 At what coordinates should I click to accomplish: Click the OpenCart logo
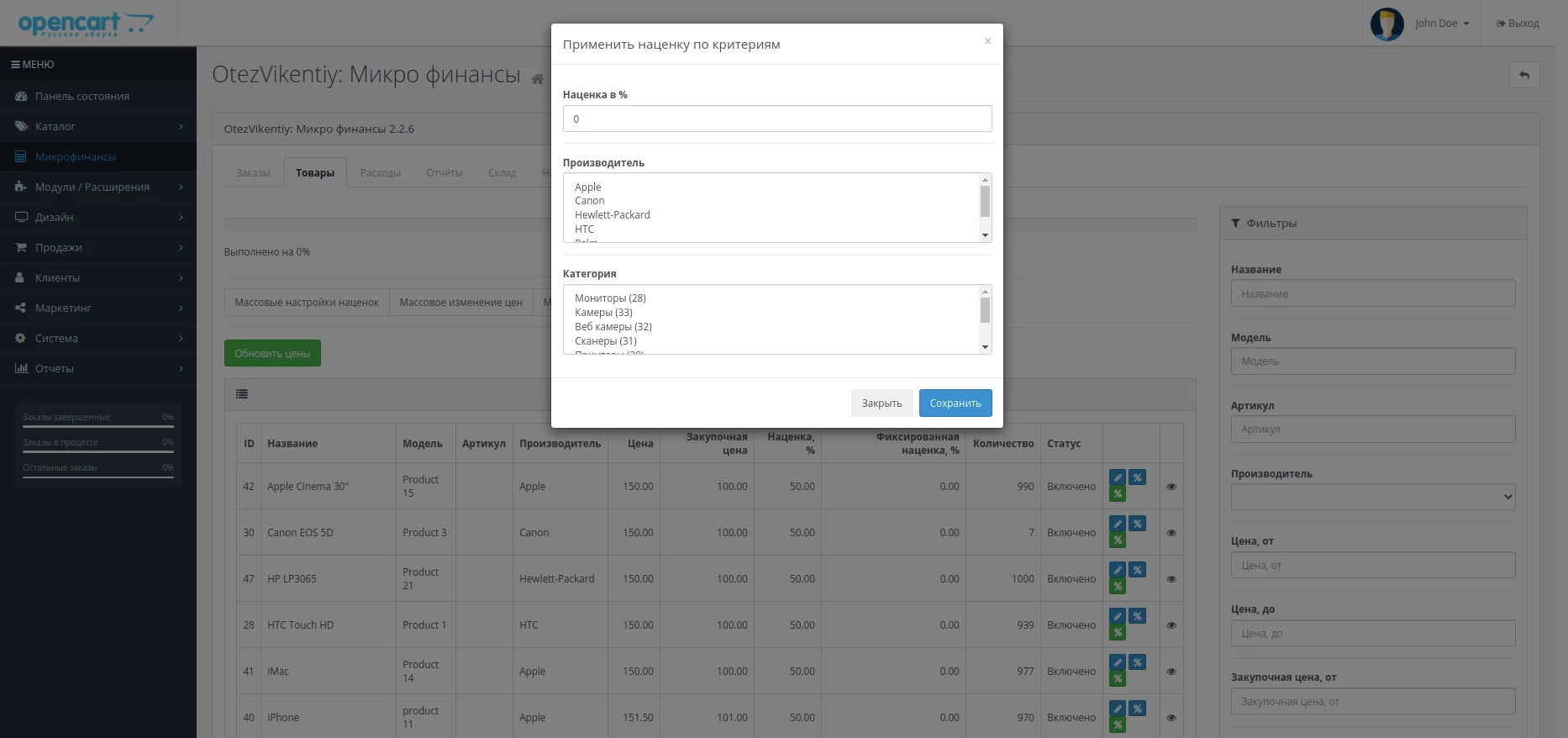(x=85, y=24)
